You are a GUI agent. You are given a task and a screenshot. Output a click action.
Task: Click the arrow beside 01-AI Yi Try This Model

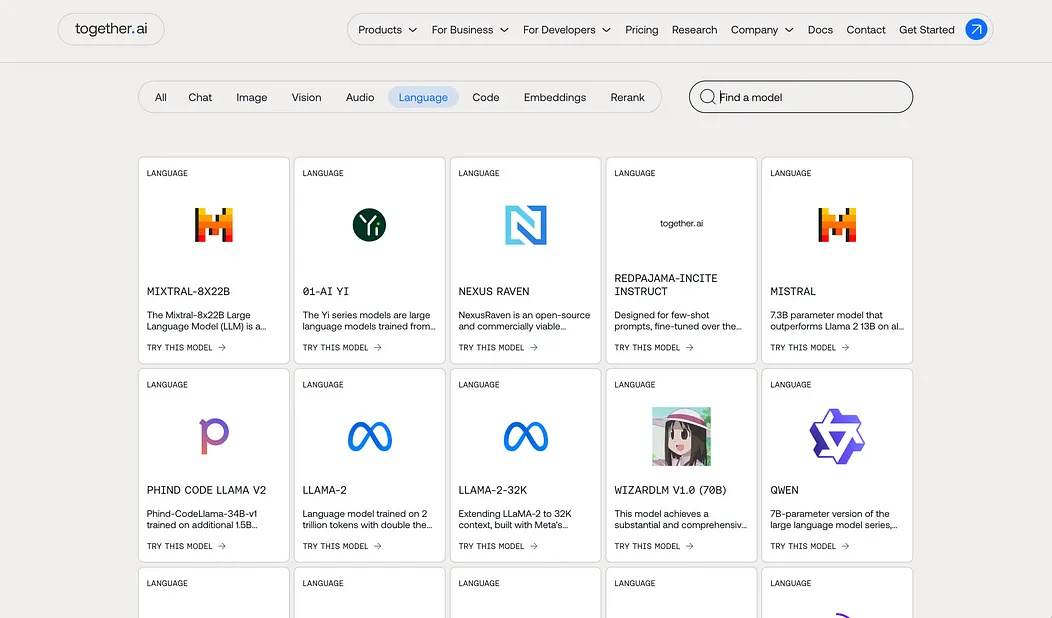[x=378, y=348]
